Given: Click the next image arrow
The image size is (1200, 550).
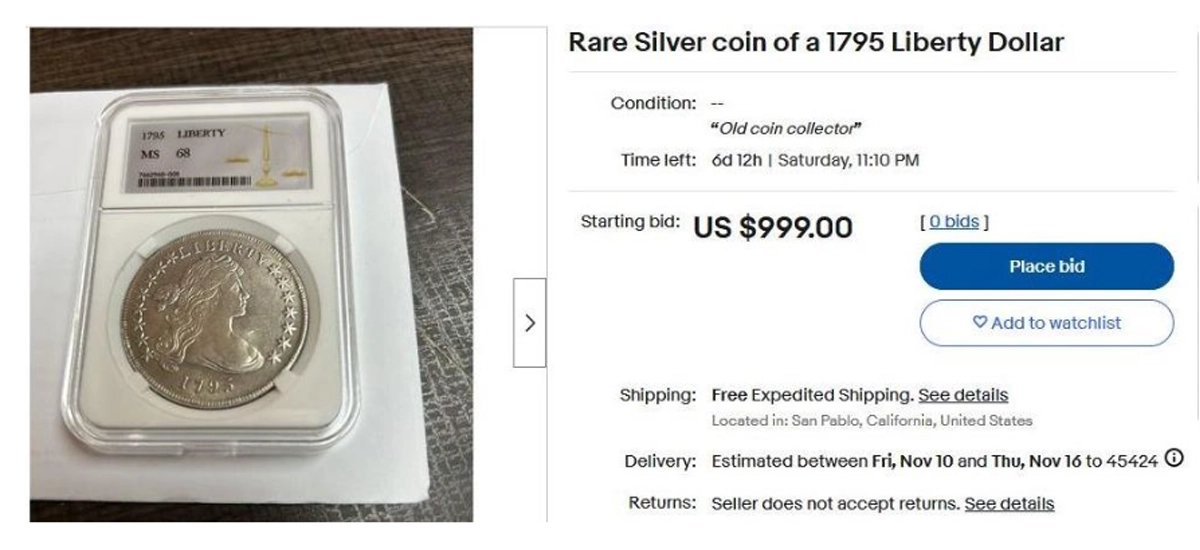Looking at the screenshot, I should (530, 323).
